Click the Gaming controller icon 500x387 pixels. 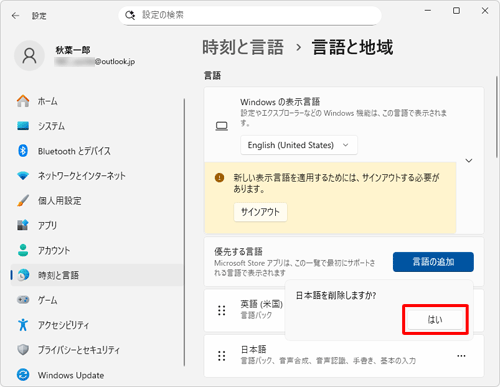[23, 300]
